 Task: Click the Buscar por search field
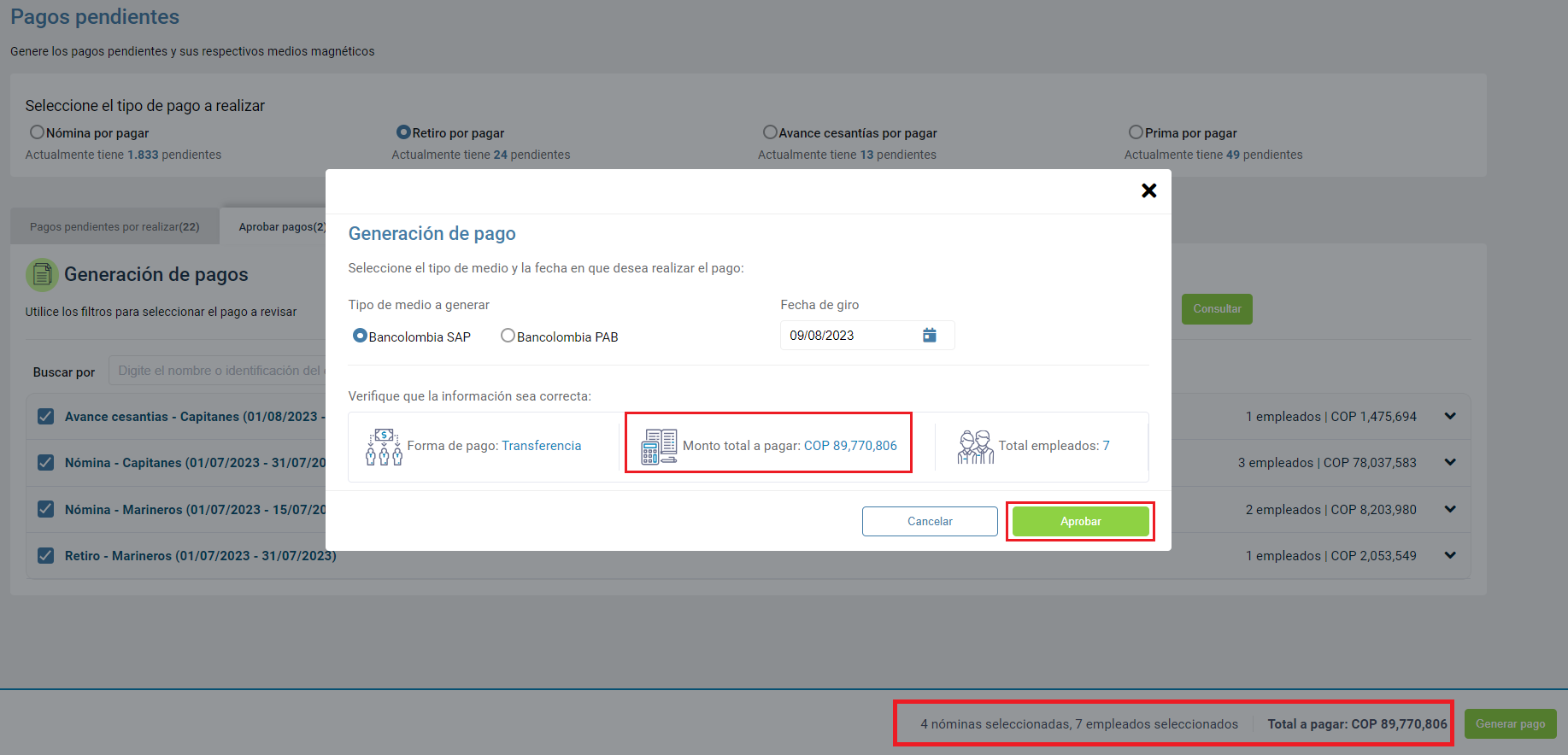[217, 372]
